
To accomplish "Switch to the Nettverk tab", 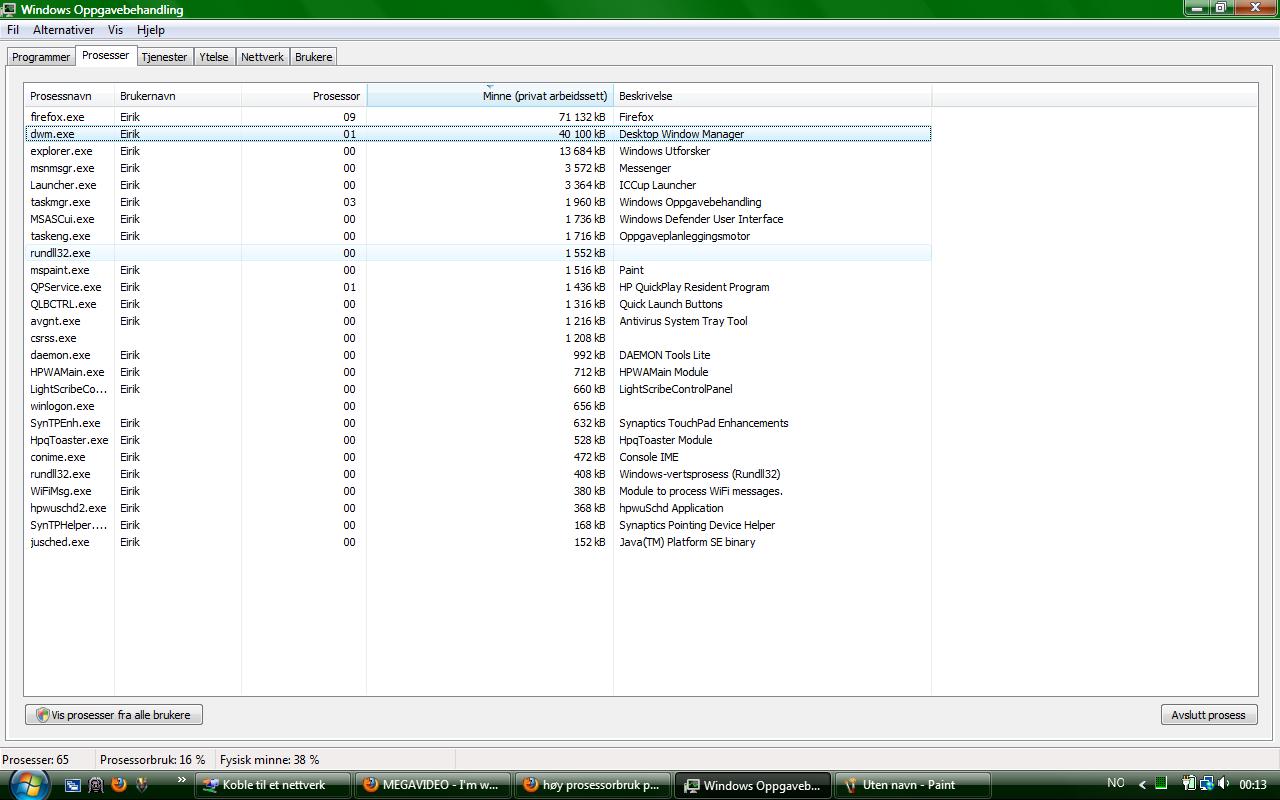I will pyautogui.click(x=263, y=57).
